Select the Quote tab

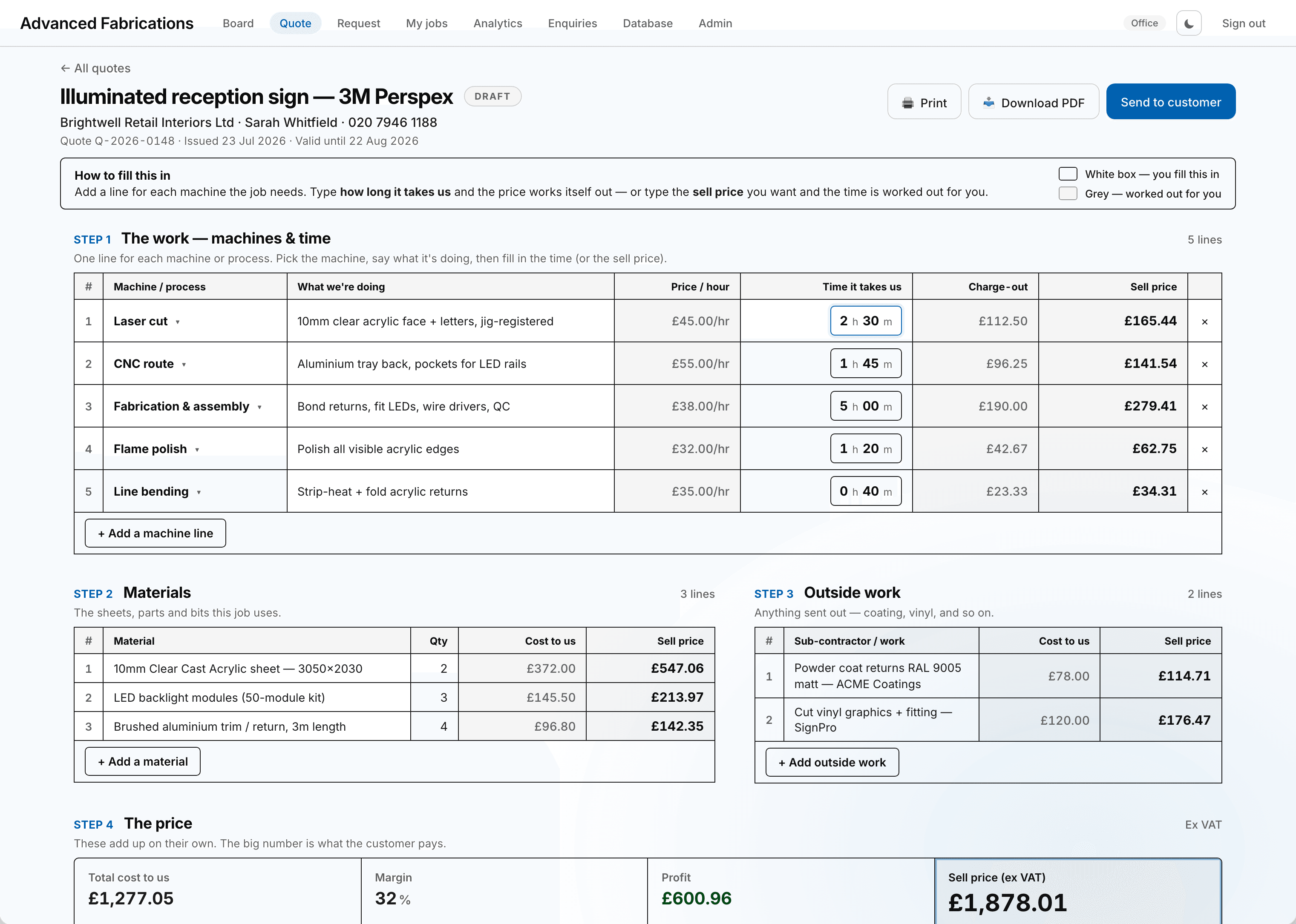295,23
